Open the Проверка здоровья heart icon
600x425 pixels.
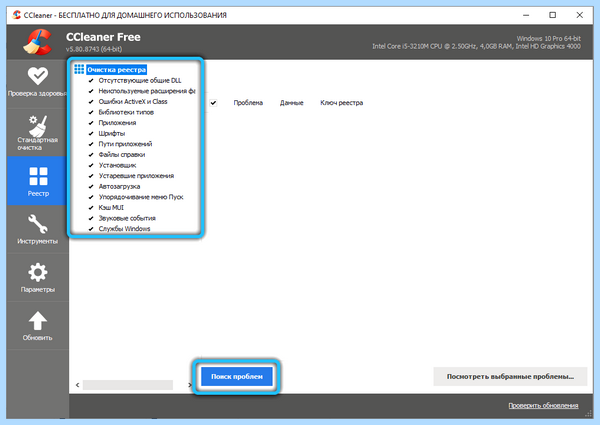click(x=38, y=76)
